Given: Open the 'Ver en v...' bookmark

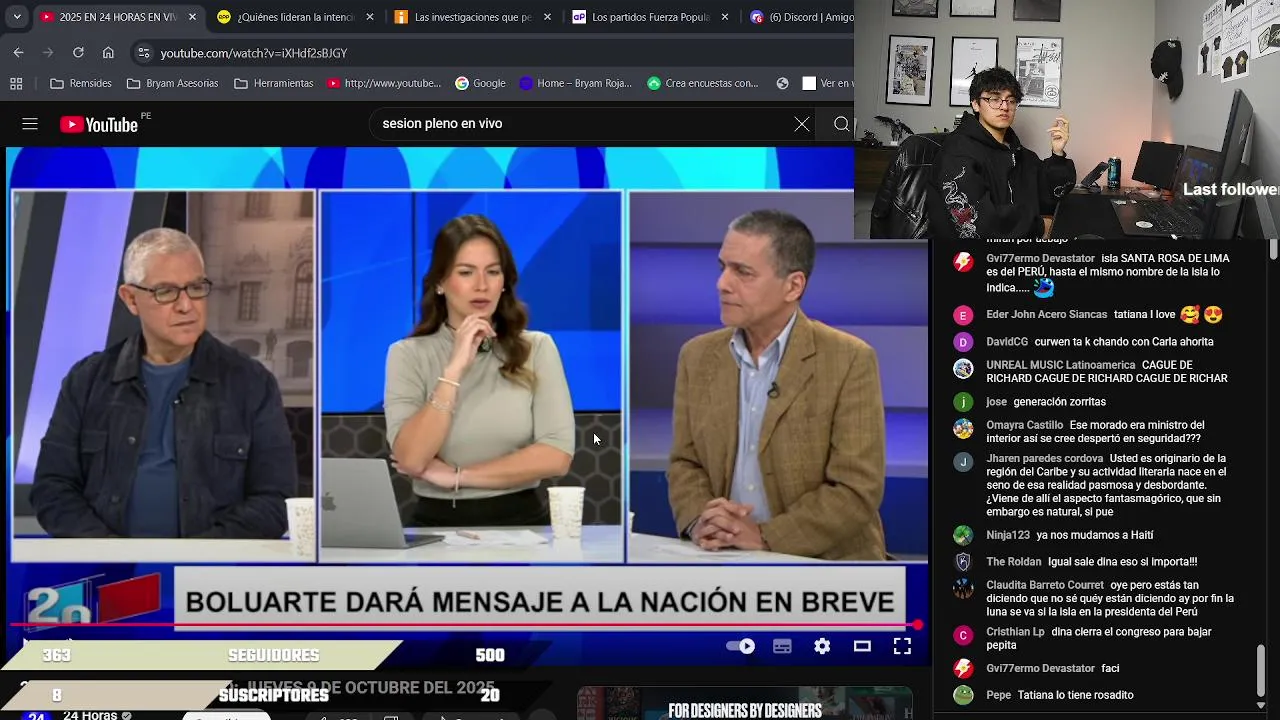Looking at the screenshot, I should pos(827,83).
